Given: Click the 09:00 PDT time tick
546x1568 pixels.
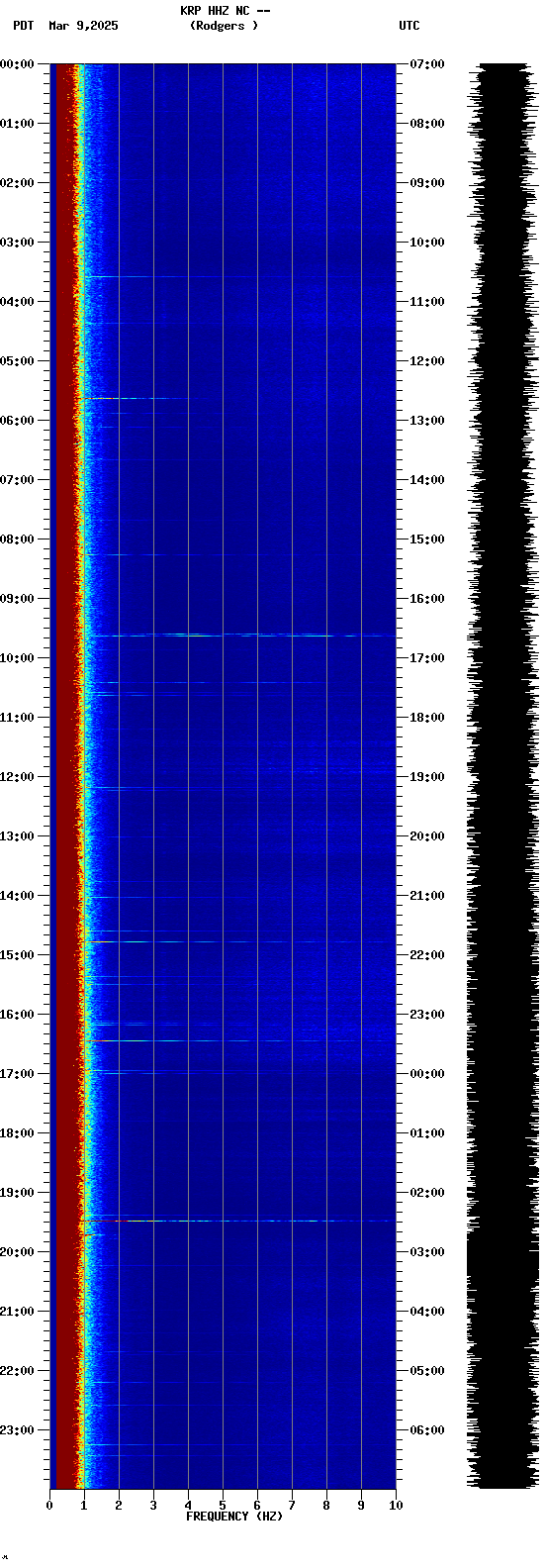Looking at the screenshot, I should click(17, 599).
